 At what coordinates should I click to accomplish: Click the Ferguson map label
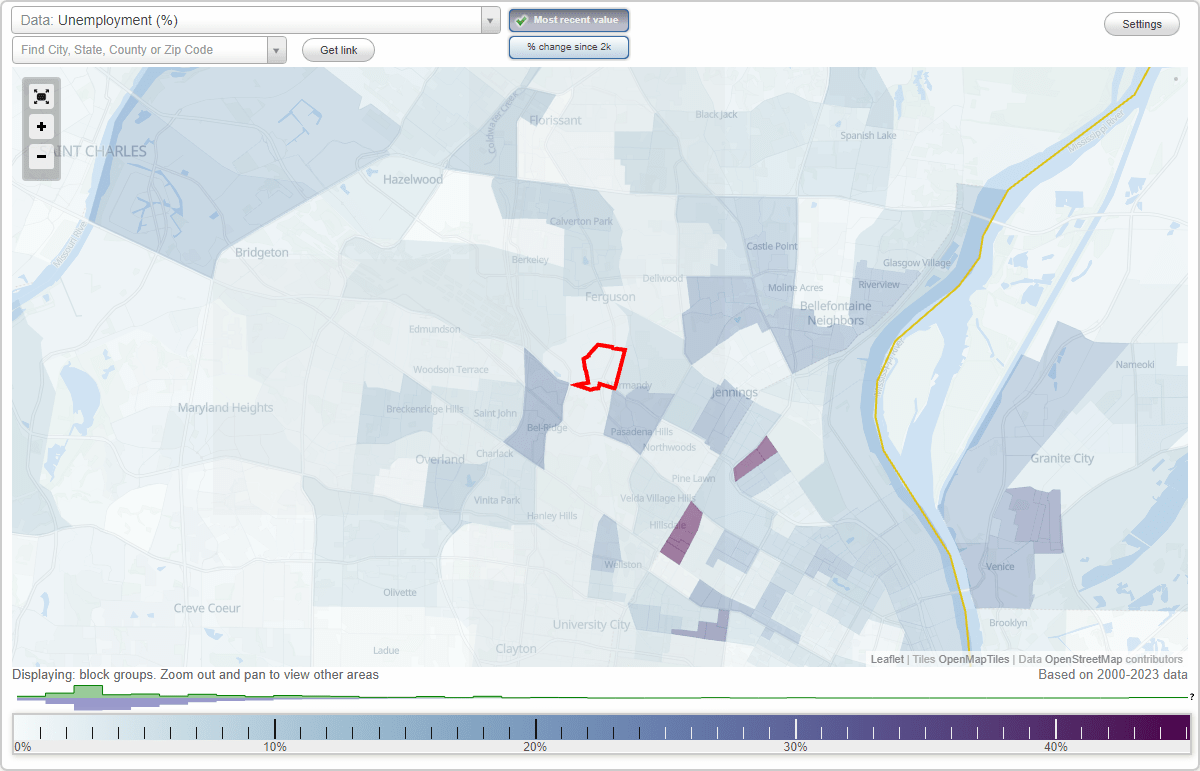click(610, 297)
